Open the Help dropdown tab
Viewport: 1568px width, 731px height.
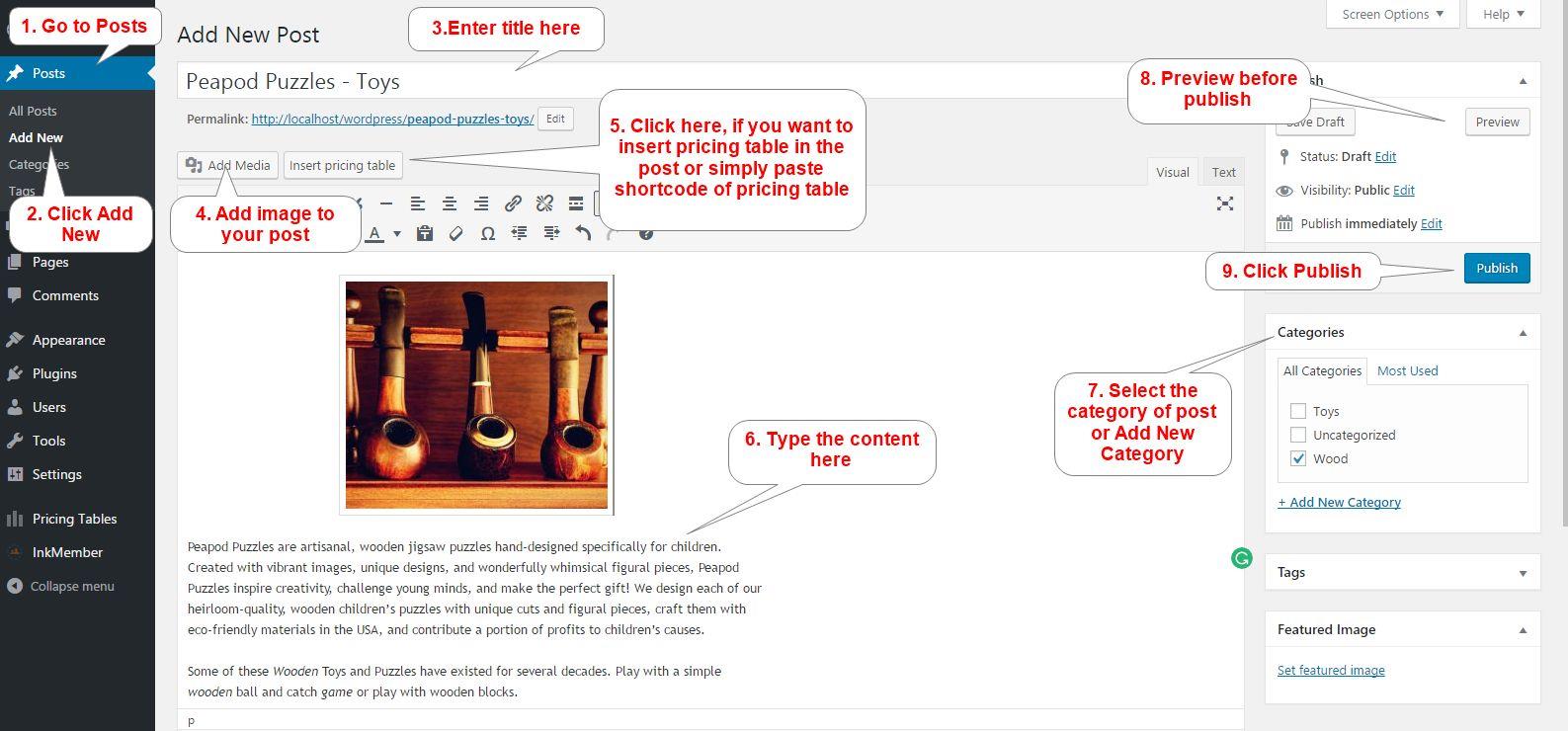click(1503, 14)
